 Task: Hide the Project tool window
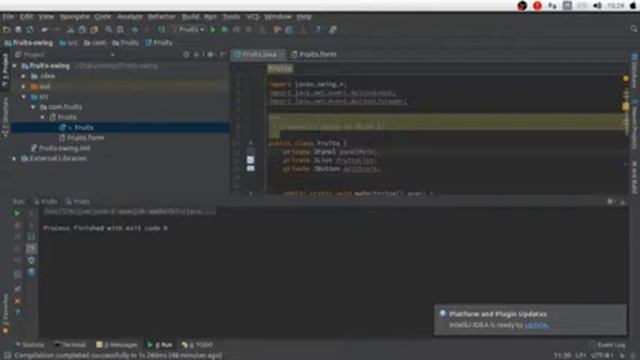coord(223,54)
